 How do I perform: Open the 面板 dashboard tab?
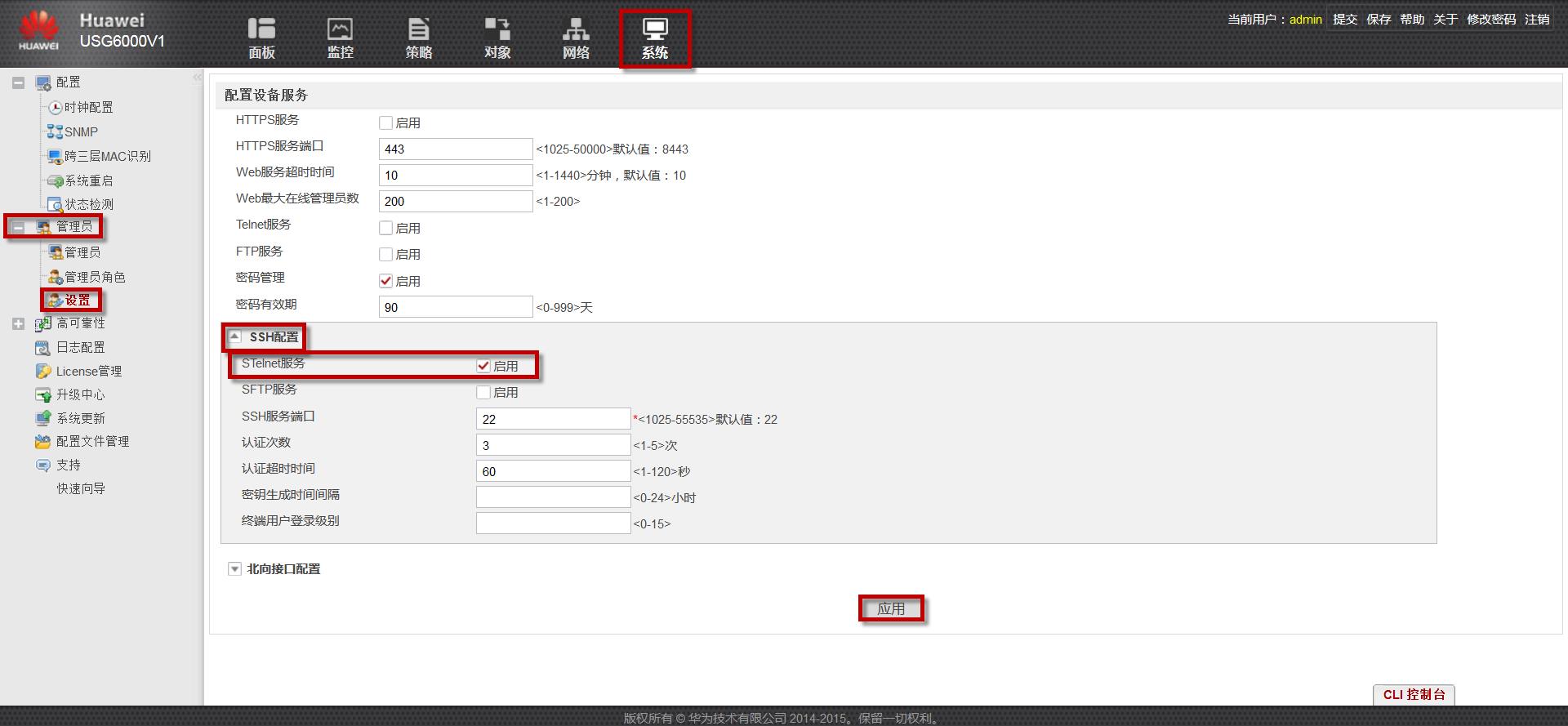pyautogui.click(x=261, y=38)
